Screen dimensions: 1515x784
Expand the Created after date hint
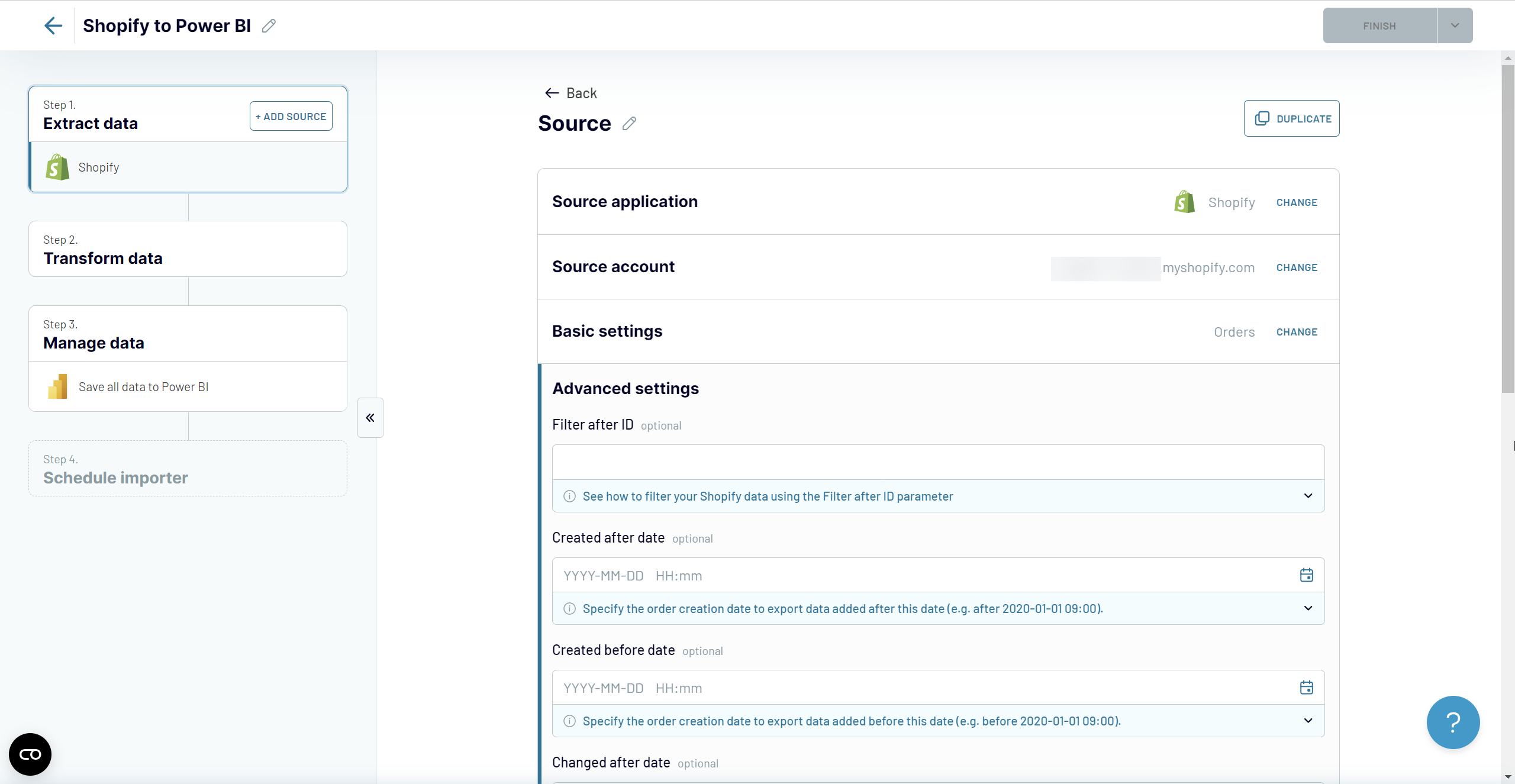click(1308, 608)
